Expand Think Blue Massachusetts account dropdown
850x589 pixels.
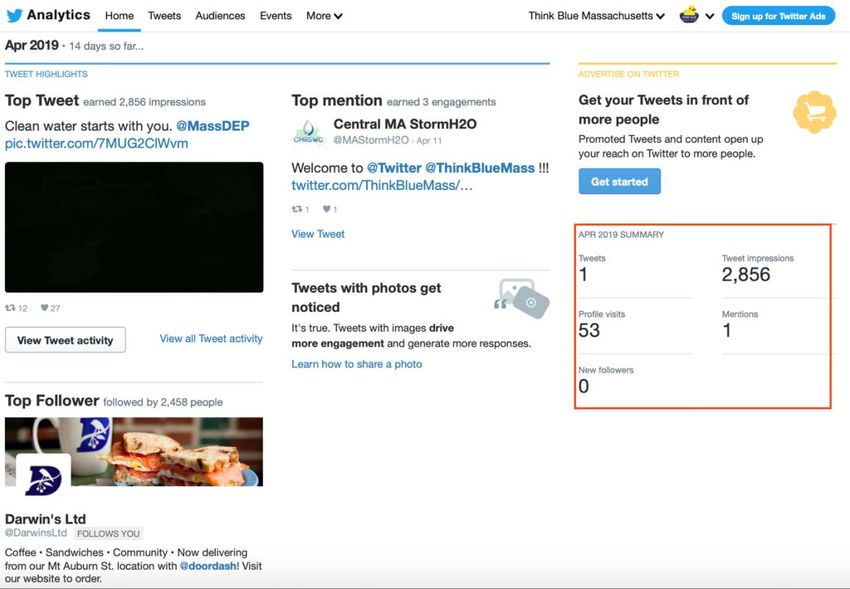597,16
